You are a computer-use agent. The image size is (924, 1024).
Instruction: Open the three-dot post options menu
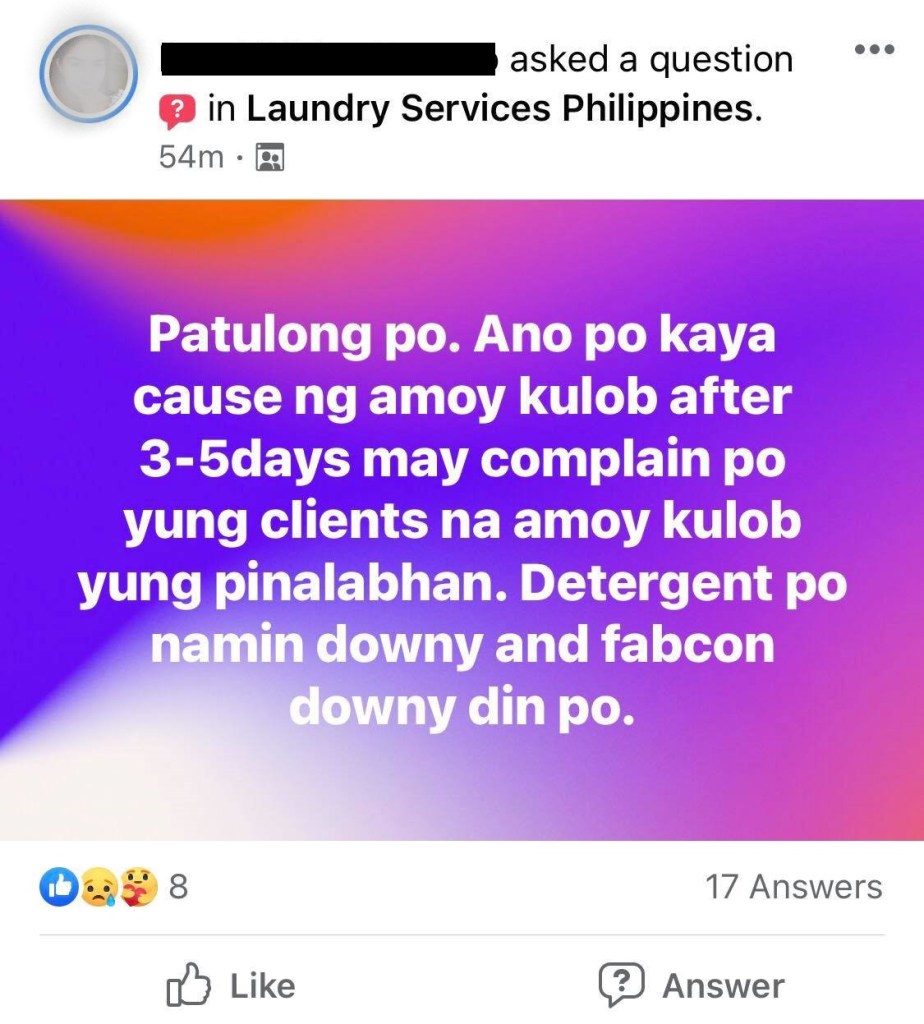tap(874, 49)
